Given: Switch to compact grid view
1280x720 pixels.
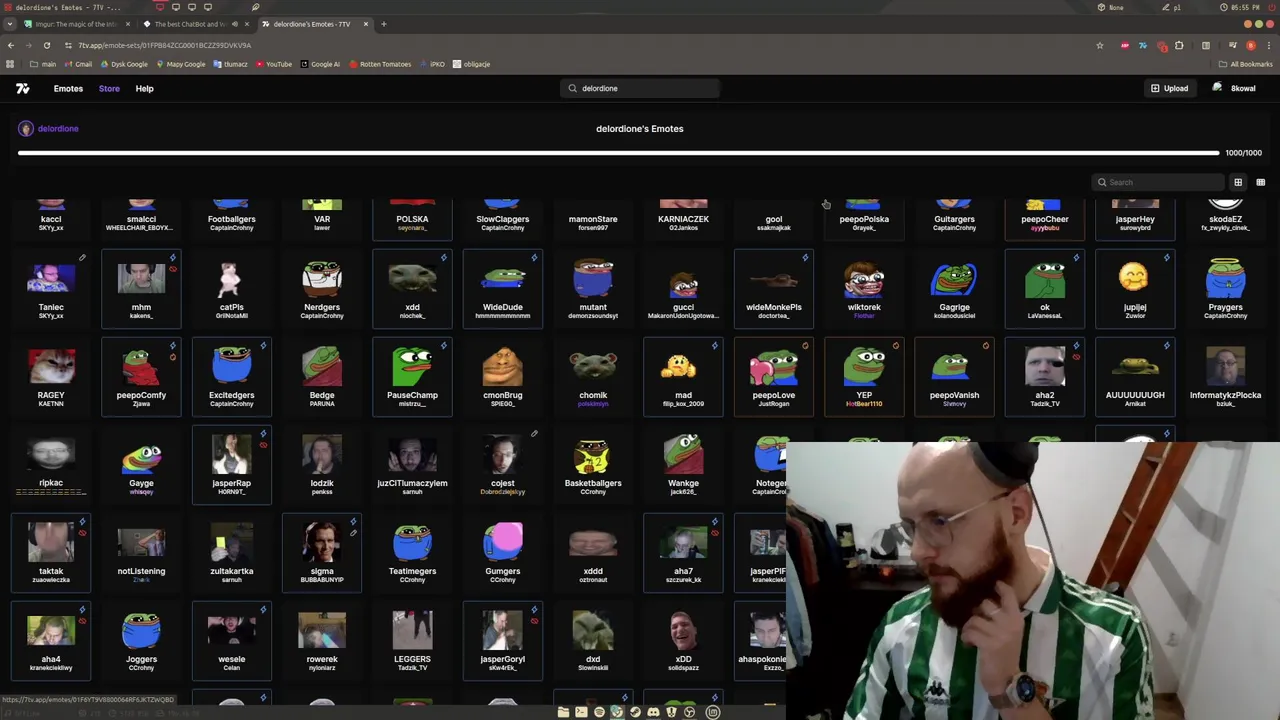Looking at the screenshot, I should pyautogui.click(x=1260, y=182).
